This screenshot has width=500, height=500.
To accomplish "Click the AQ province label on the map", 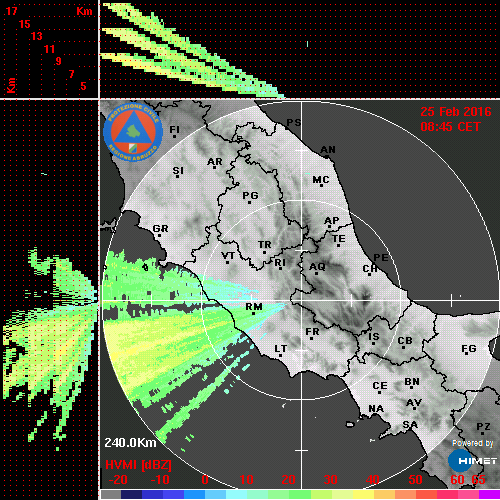I will (317, 267).
